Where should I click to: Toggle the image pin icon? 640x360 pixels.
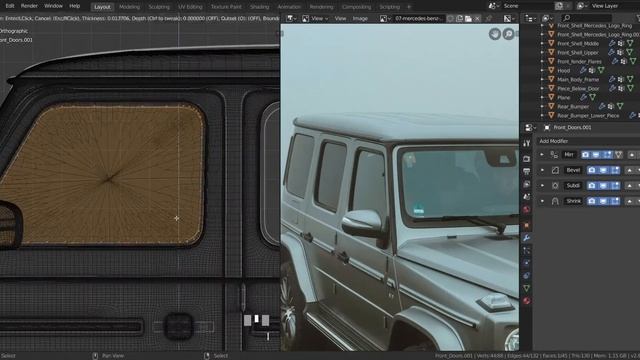tap(489, 18)
